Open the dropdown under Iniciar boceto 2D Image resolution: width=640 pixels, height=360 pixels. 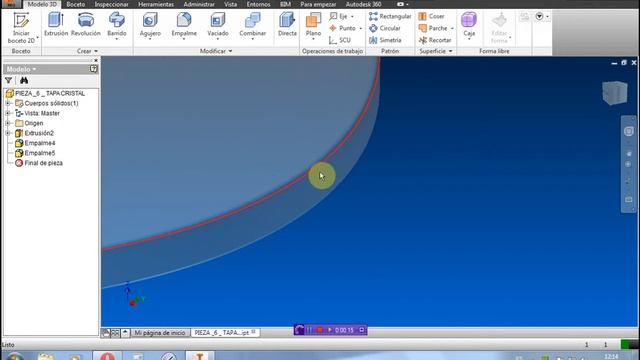tap(37, 38)
